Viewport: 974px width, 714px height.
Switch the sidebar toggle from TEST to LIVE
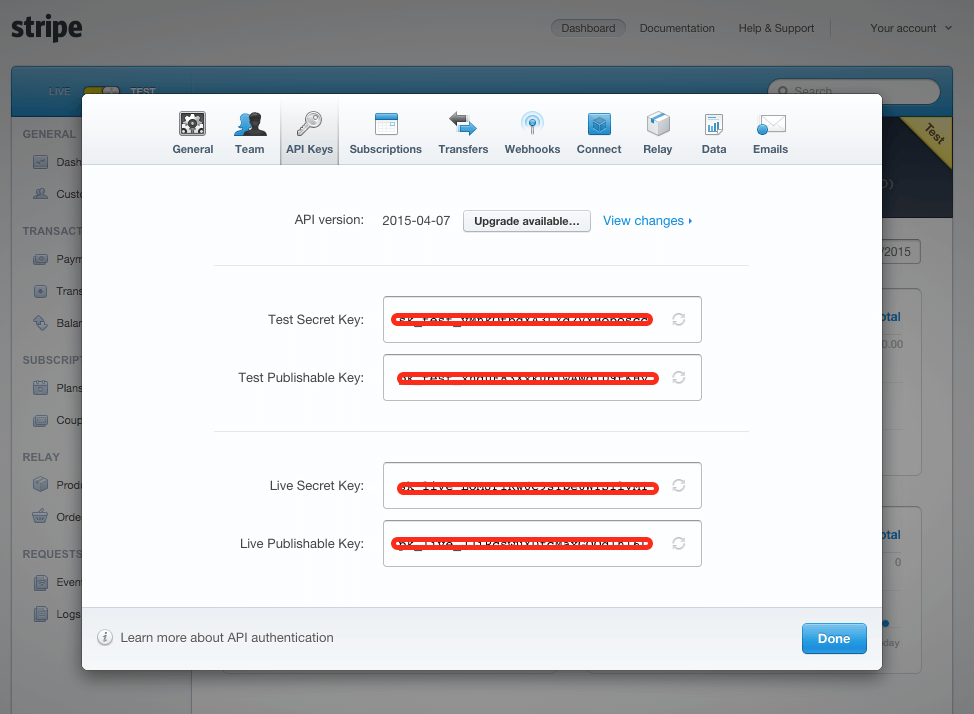[x=101, y=91]
